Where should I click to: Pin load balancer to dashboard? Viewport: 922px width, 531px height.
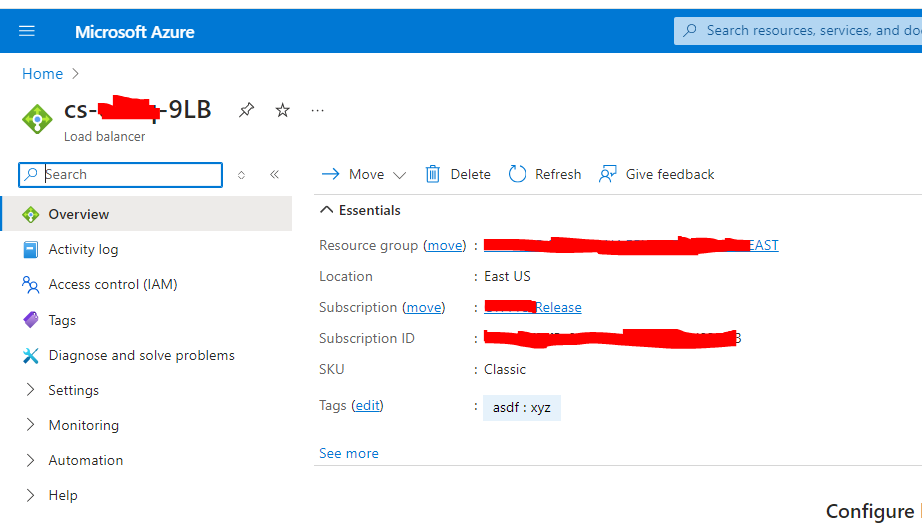[246, 110]
